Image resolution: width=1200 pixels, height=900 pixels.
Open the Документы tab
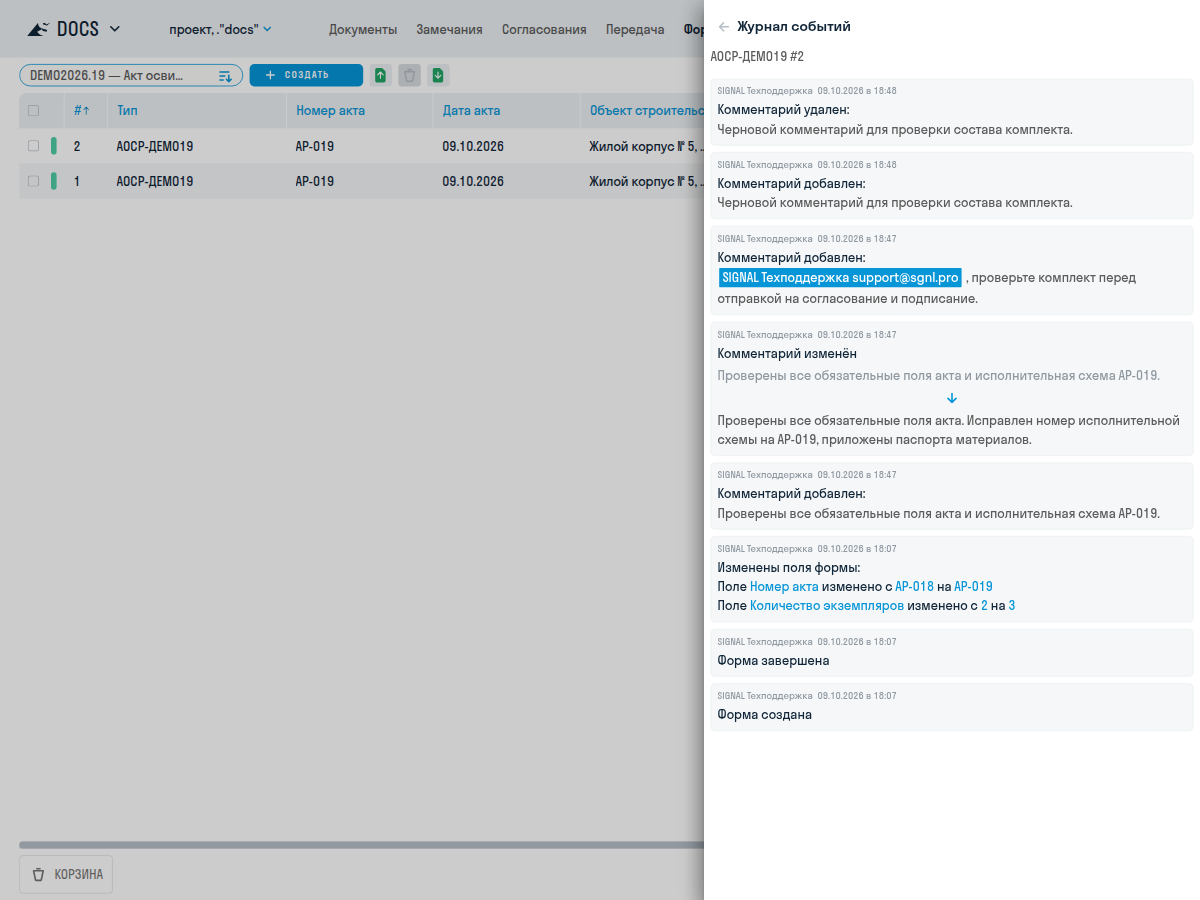[363, 29]
